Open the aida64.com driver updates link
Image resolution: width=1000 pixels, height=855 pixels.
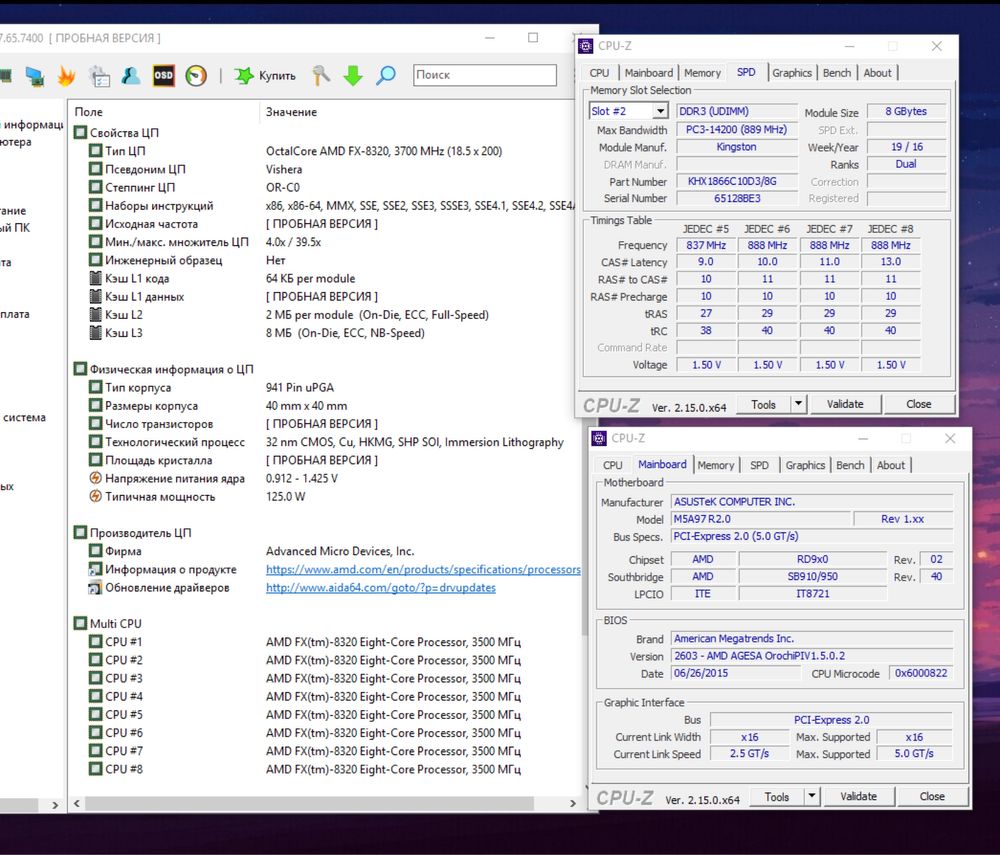pos(381,588)
